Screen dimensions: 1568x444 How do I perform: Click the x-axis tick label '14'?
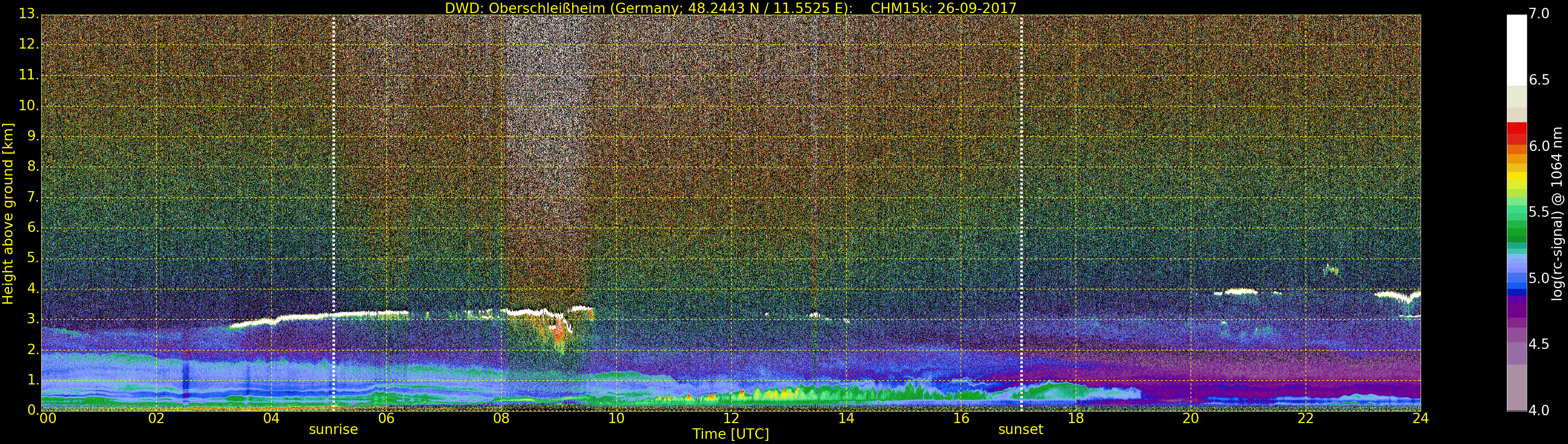pyautogui.click(x=846, y=418)
